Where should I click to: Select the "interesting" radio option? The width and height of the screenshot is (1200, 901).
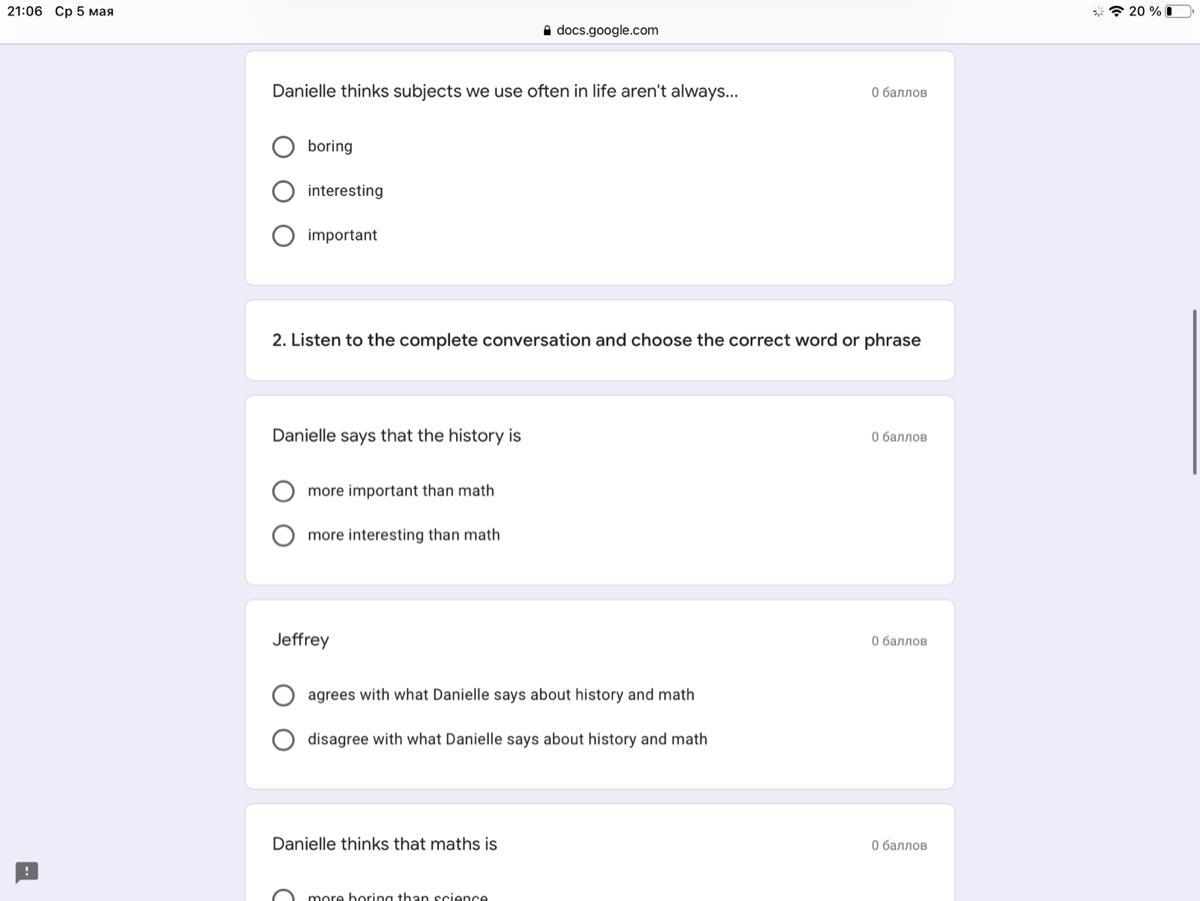283,191
